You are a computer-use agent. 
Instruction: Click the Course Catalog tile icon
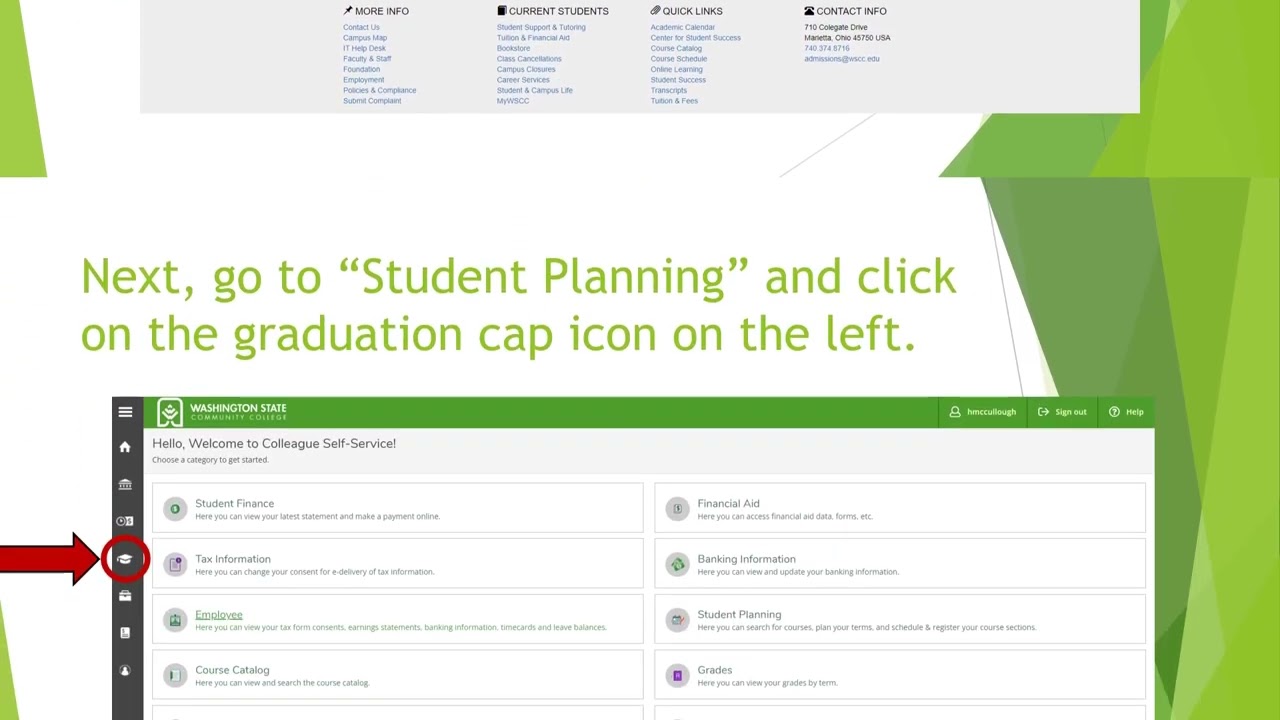[175, 675]
